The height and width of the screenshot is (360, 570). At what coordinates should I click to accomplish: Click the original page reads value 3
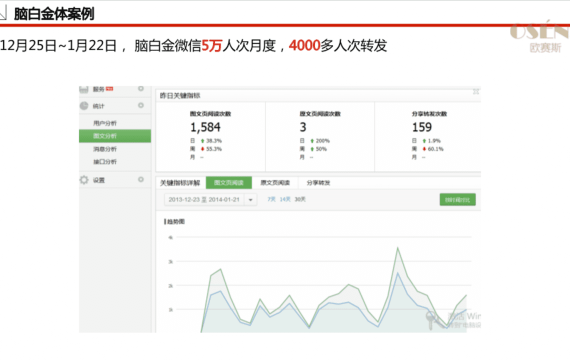tap(303, 127)
